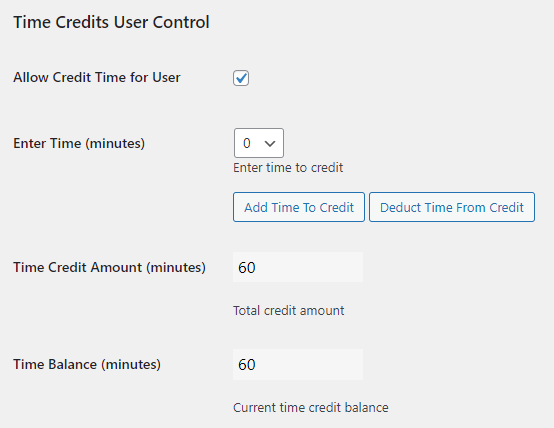554x428 pixels.
Task: Focus the Time Credit Amount input field
Action: click(298, 267)
